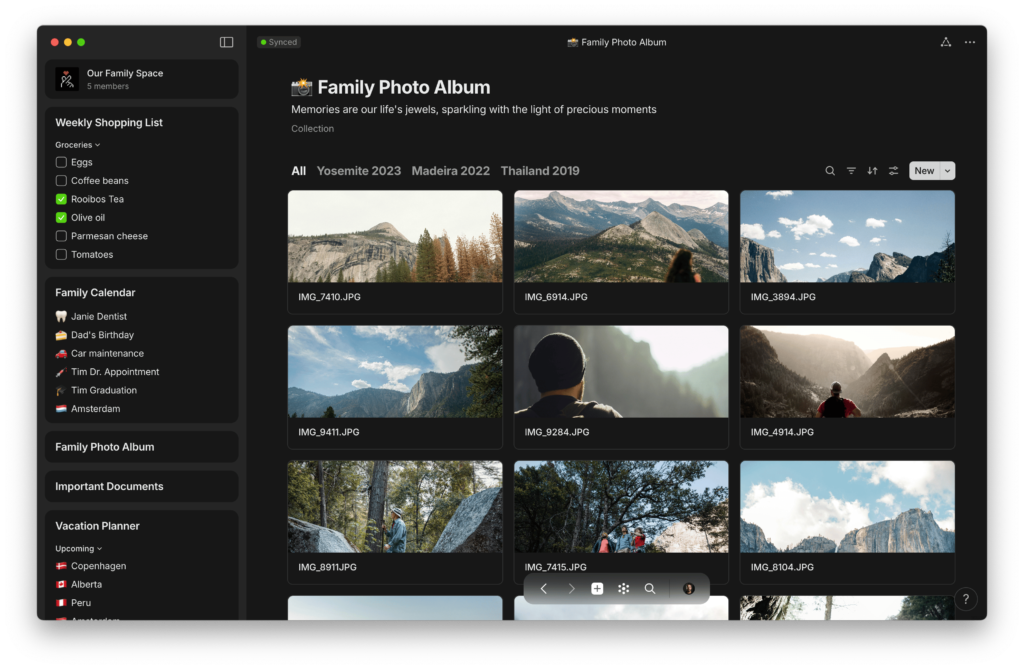The height and width of the screenshot is (669, 1024).
Task: Click the New button
Action: point(923,171)
